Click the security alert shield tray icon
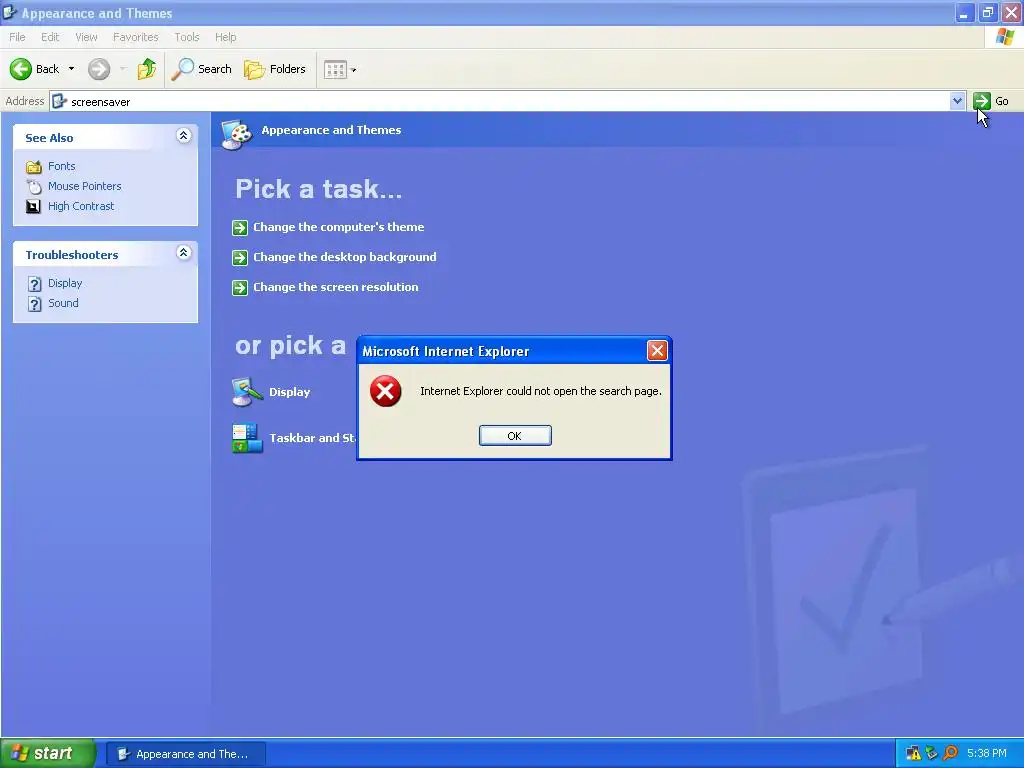Viewport: 1024px width, 768px height. coord(914,754)
